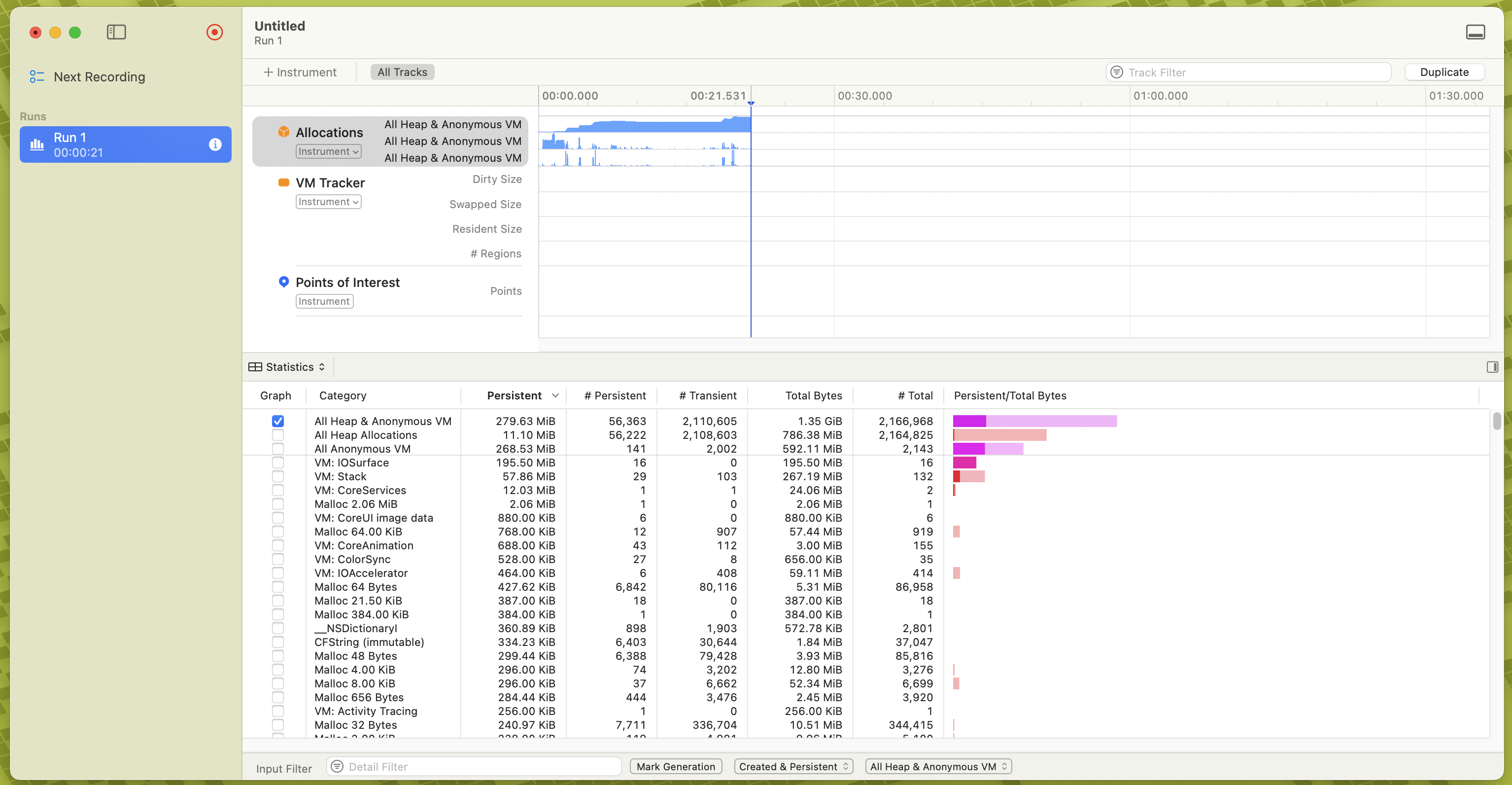Click the Points of Interest pin icon
This screenshot has height=785, width=1512.
click(x=283, y=282)
